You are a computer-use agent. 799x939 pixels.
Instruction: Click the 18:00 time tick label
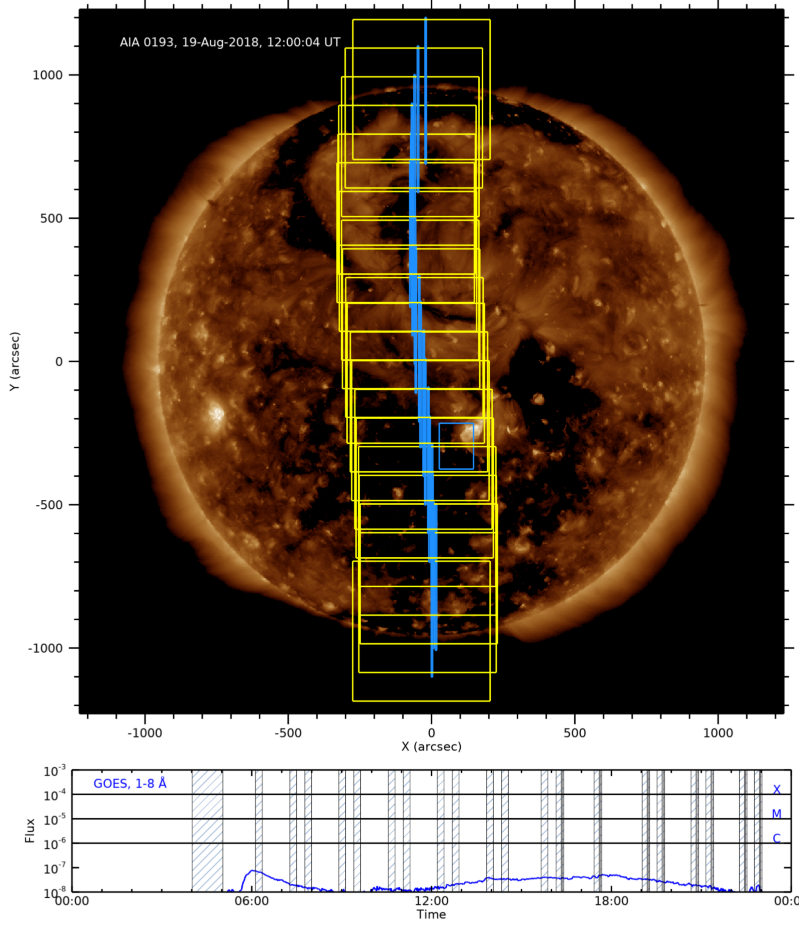611,901
